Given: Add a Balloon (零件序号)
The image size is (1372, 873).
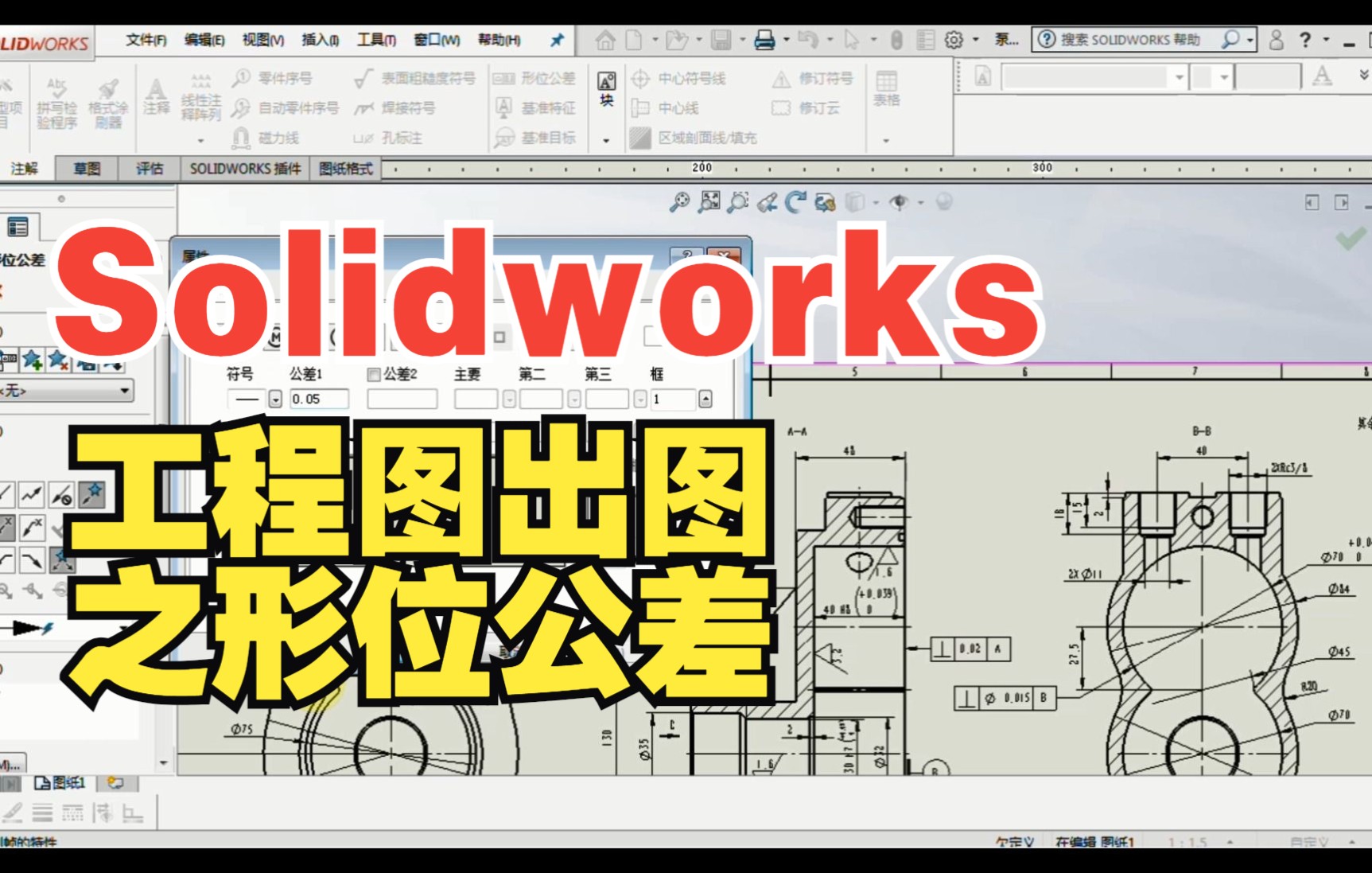Looking at the screenshot, I should 272,78.
